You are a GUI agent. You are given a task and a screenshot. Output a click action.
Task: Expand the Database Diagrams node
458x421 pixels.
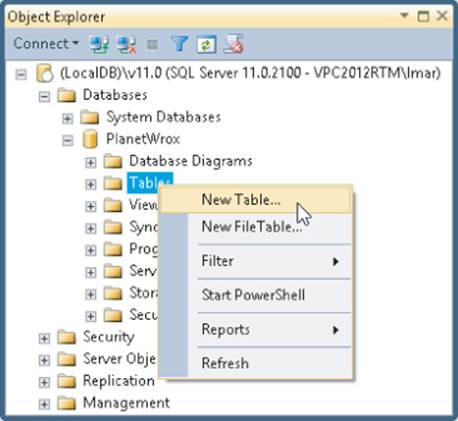(x=90, y=163)
